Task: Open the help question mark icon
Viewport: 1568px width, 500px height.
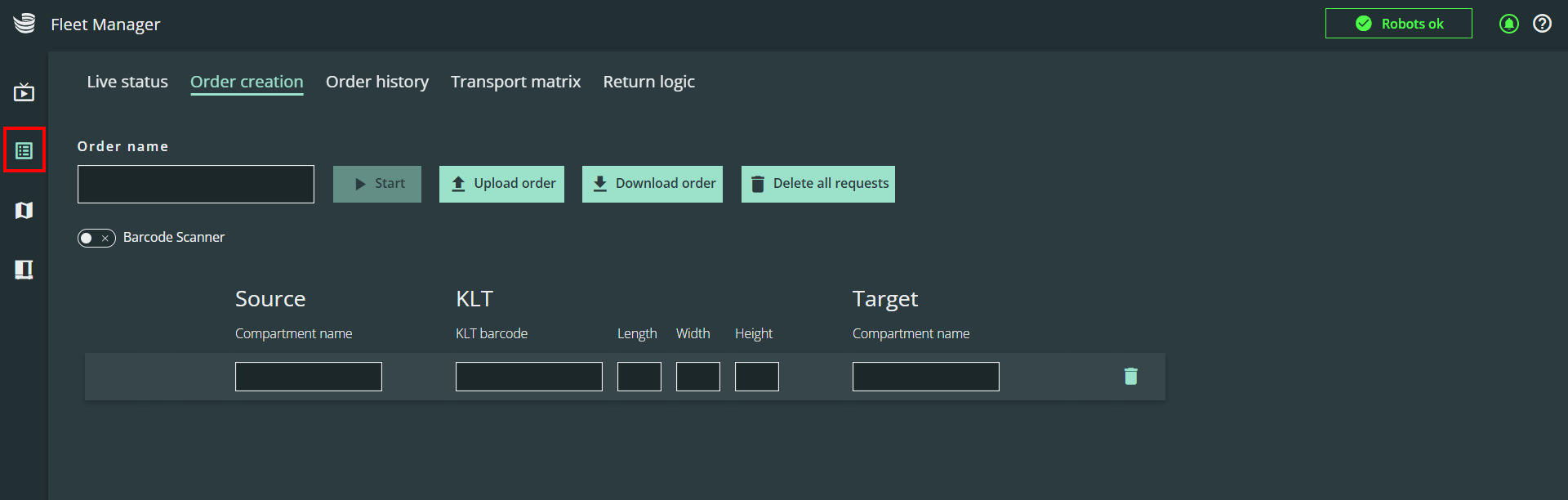Action: 1542,24
